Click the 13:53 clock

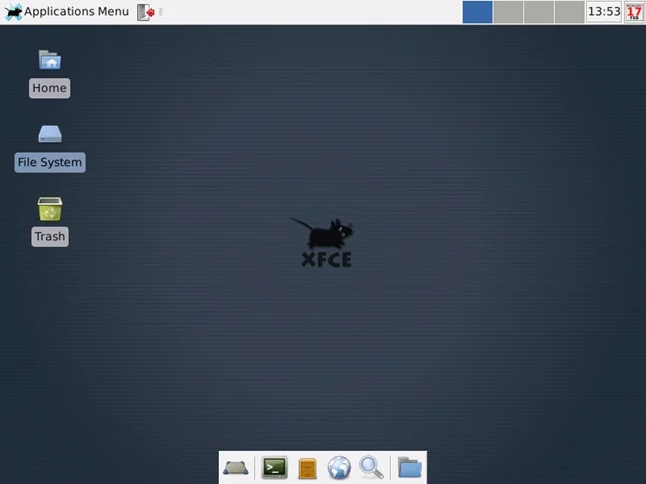click(604, 12)
